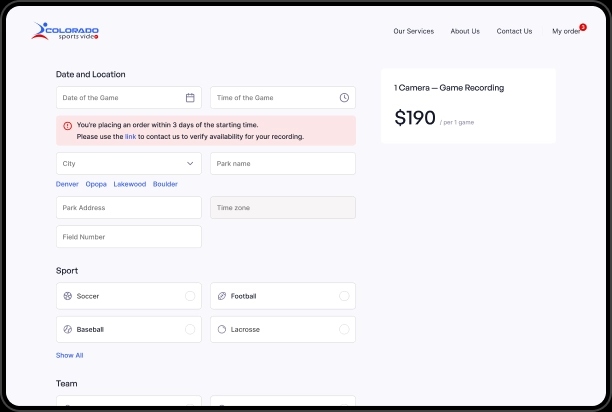Click the lacrosse icon
Screen dimensions: 612x412
click(221, 329)
